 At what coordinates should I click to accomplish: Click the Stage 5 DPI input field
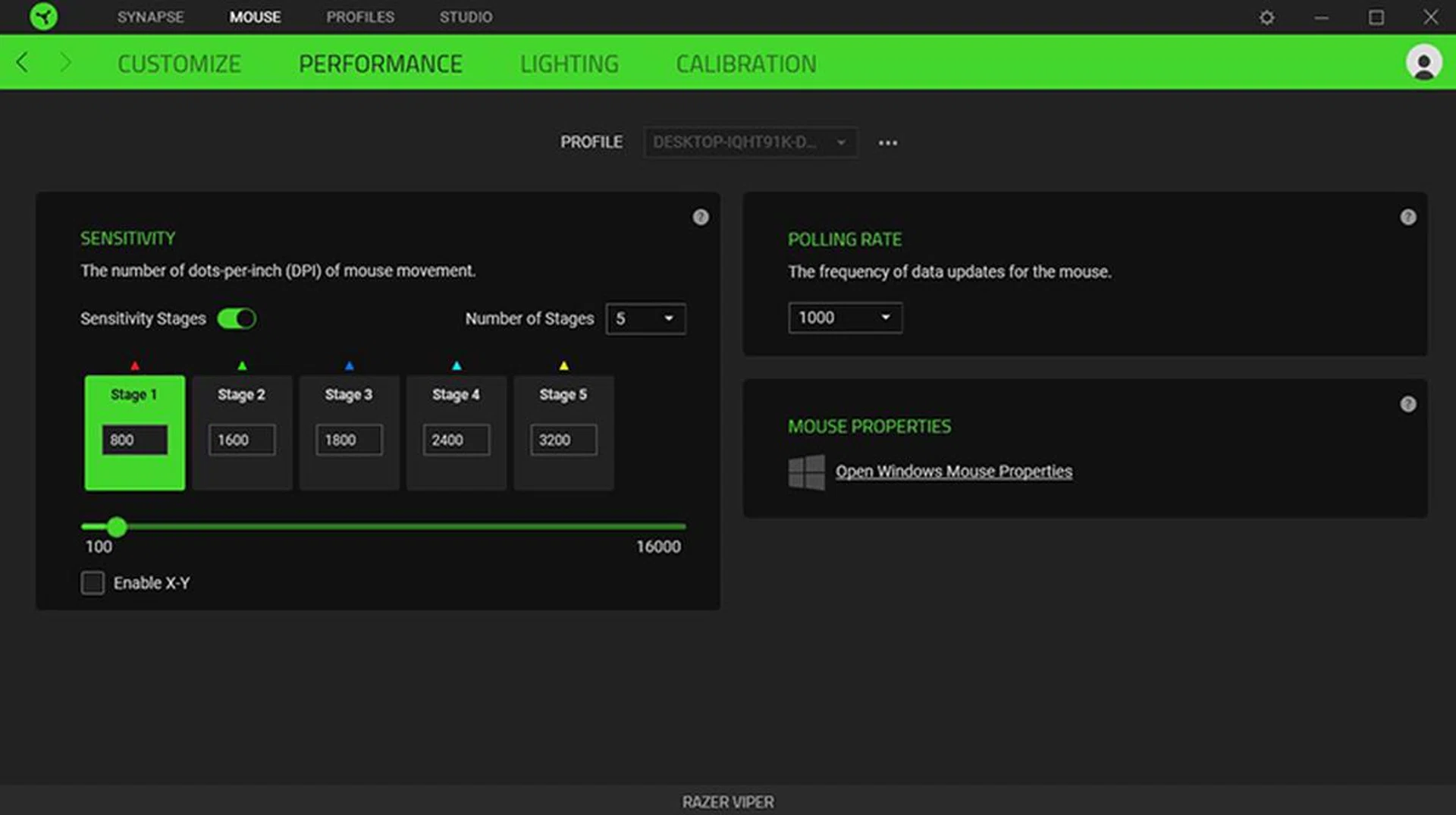click(x=563, y=440)
